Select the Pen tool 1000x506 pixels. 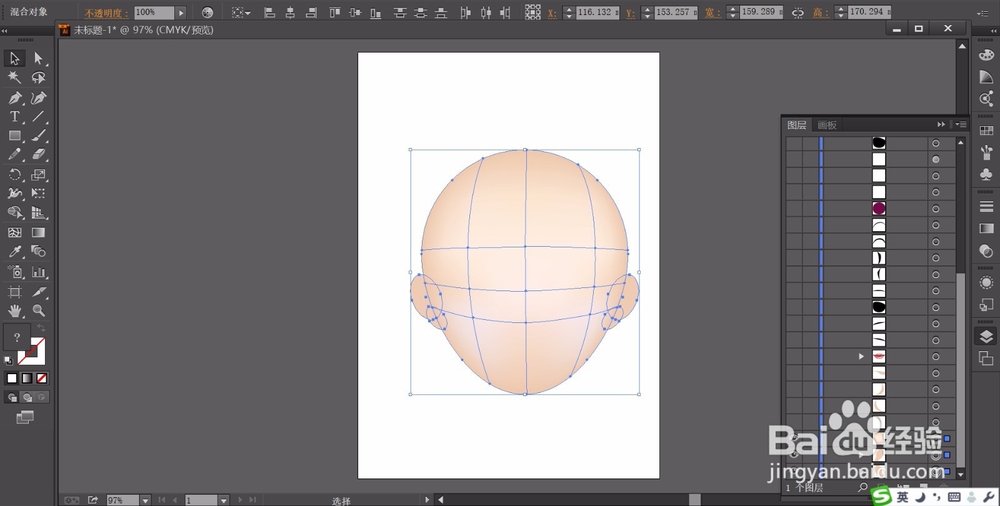15,98
